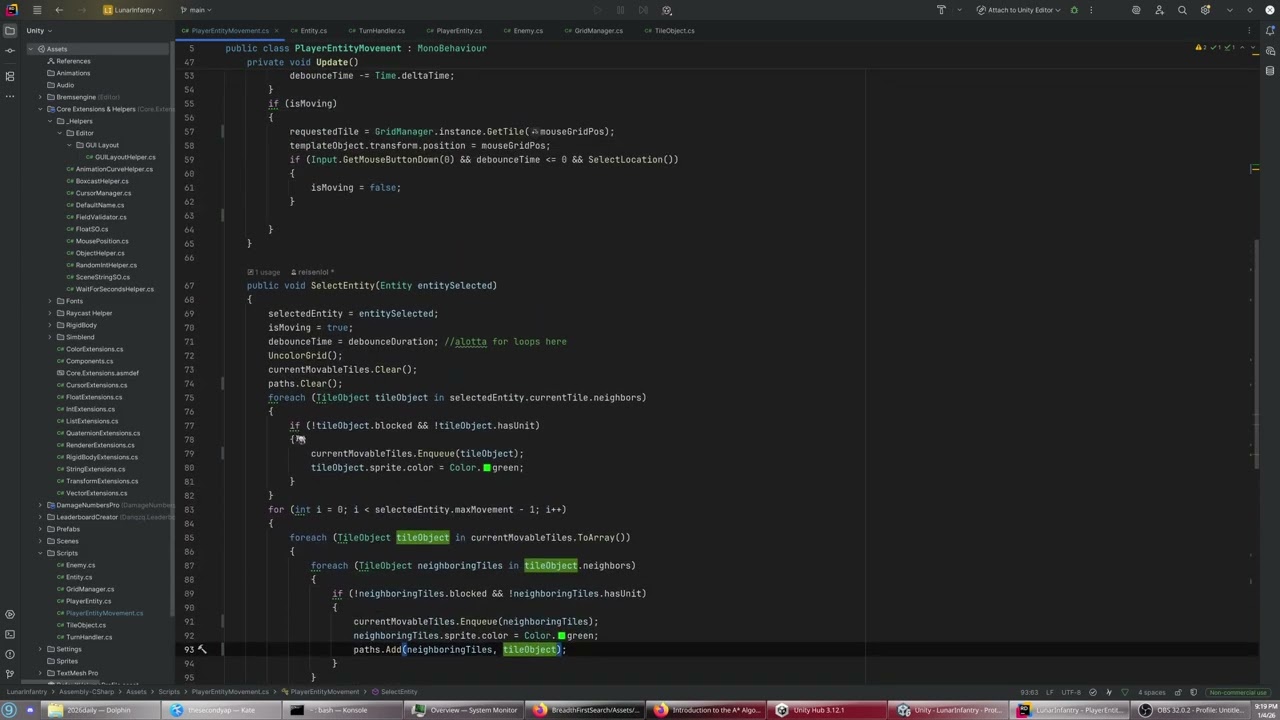
Task: Collapse the Assets root folder
Action: pyautogui.click(x=29, y=49)
